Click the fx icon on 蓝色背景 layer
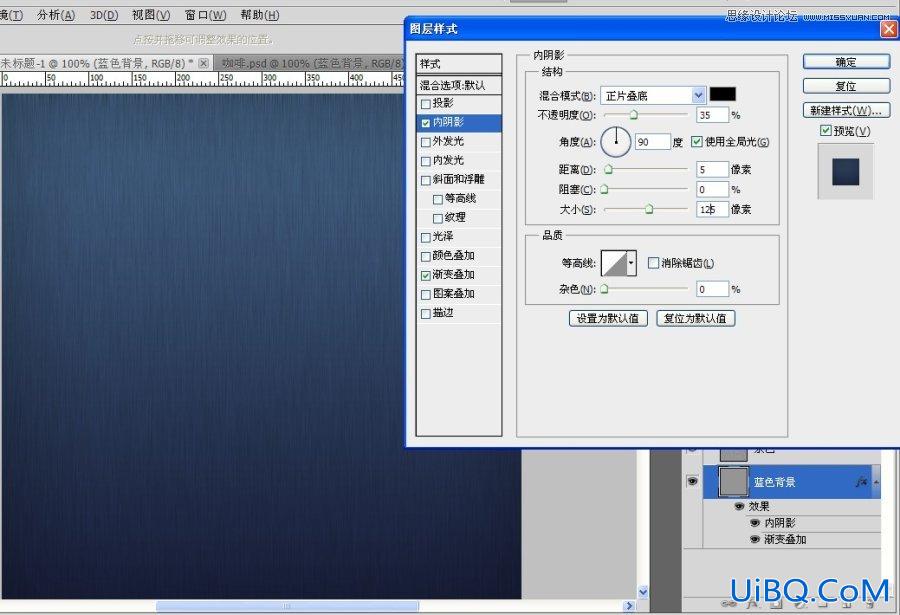The image size is (900, 615). pos(860,482)
